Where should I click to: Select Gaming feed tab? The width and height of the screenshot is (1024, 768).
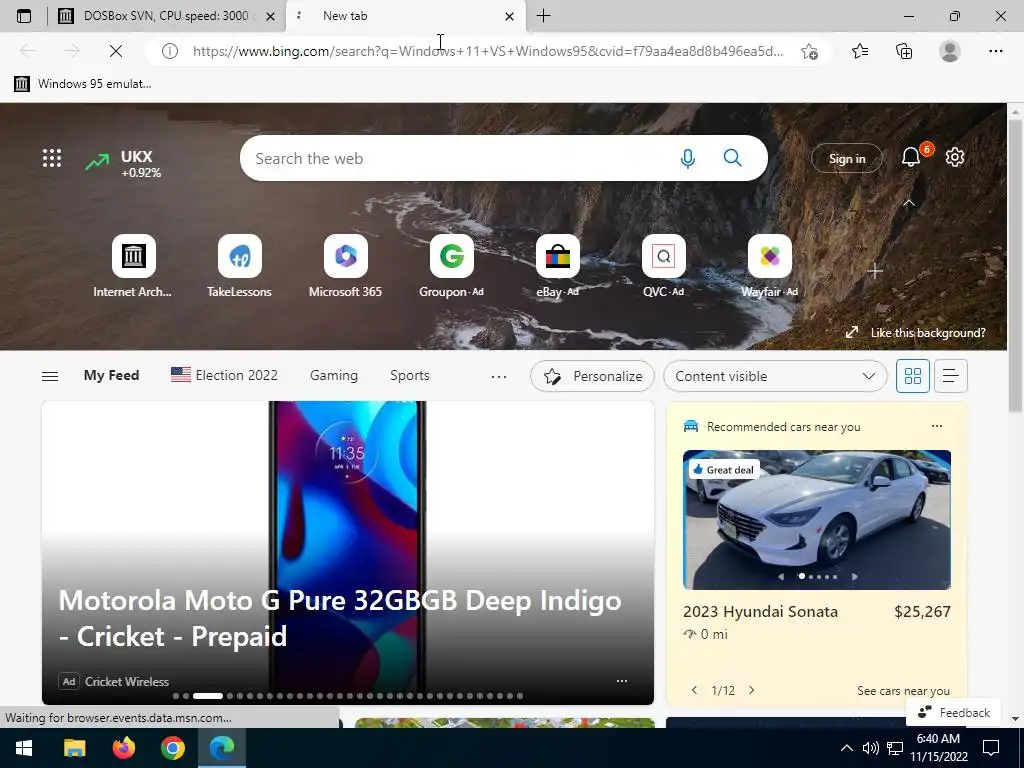pyautogui.click(x=334, y=376)
